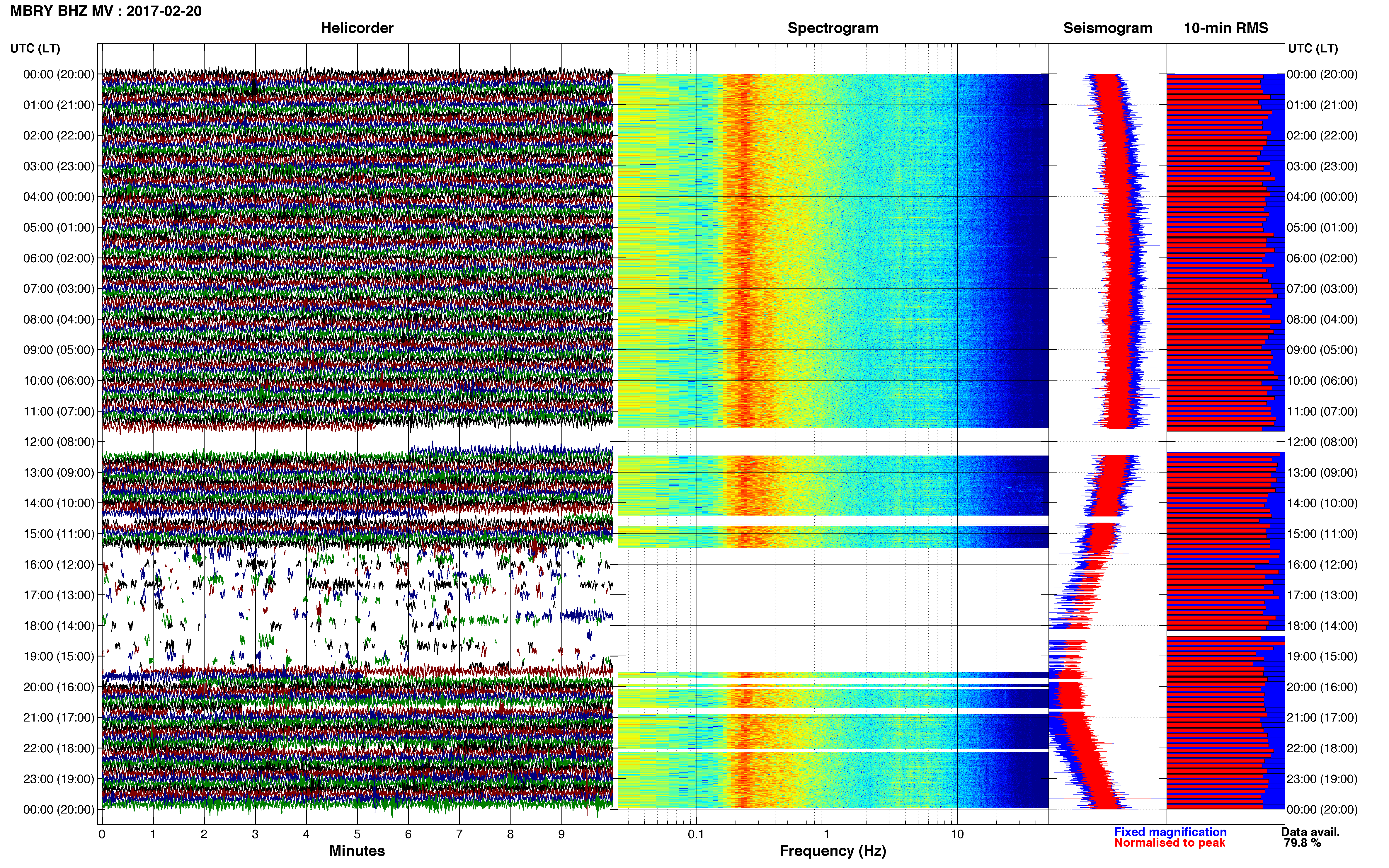
Task: Select the 'Helicorder' panel heading
Action: click(357, 28)
